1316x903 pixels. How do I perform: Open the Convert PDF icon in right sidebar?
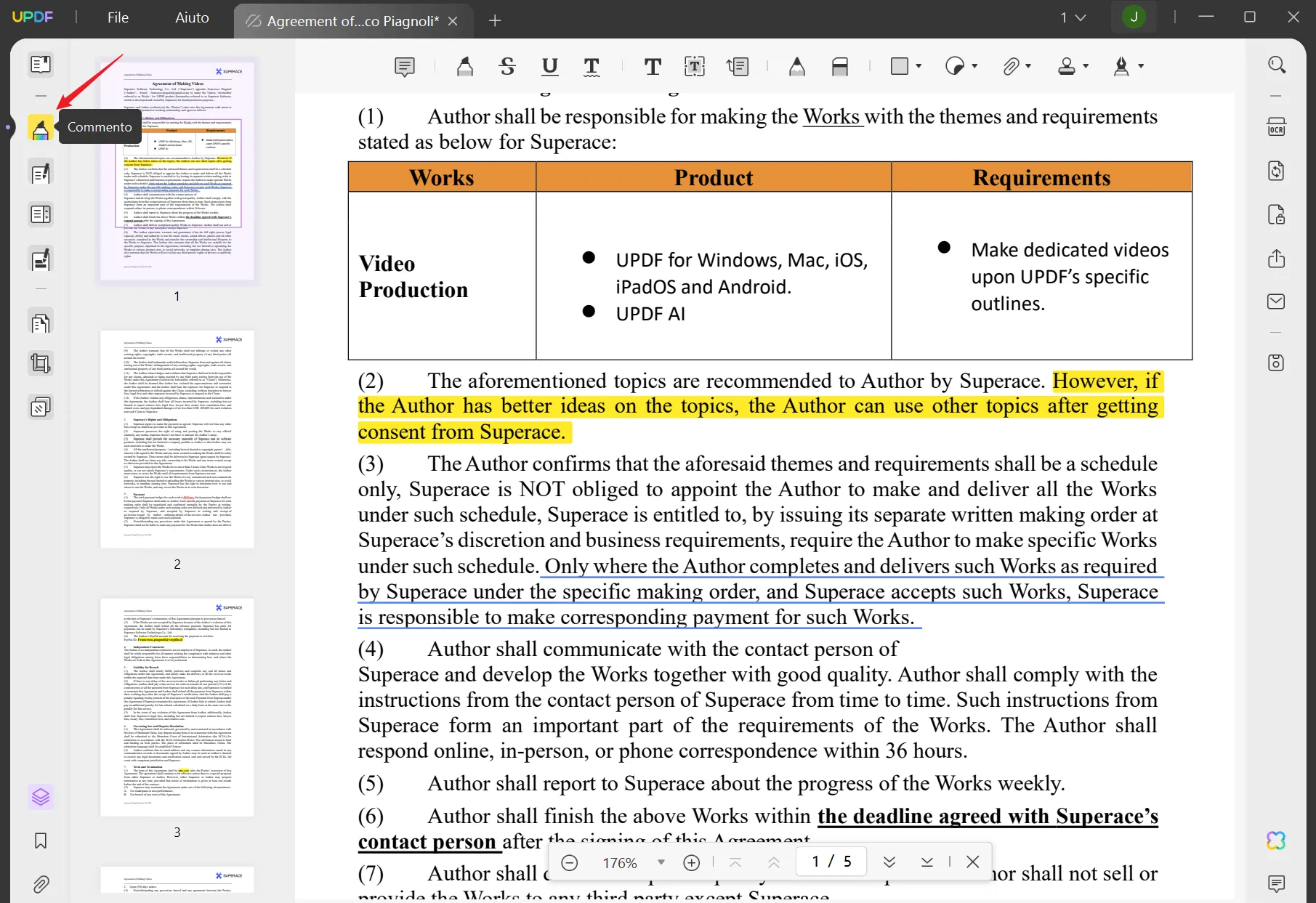click(1277, 171)
